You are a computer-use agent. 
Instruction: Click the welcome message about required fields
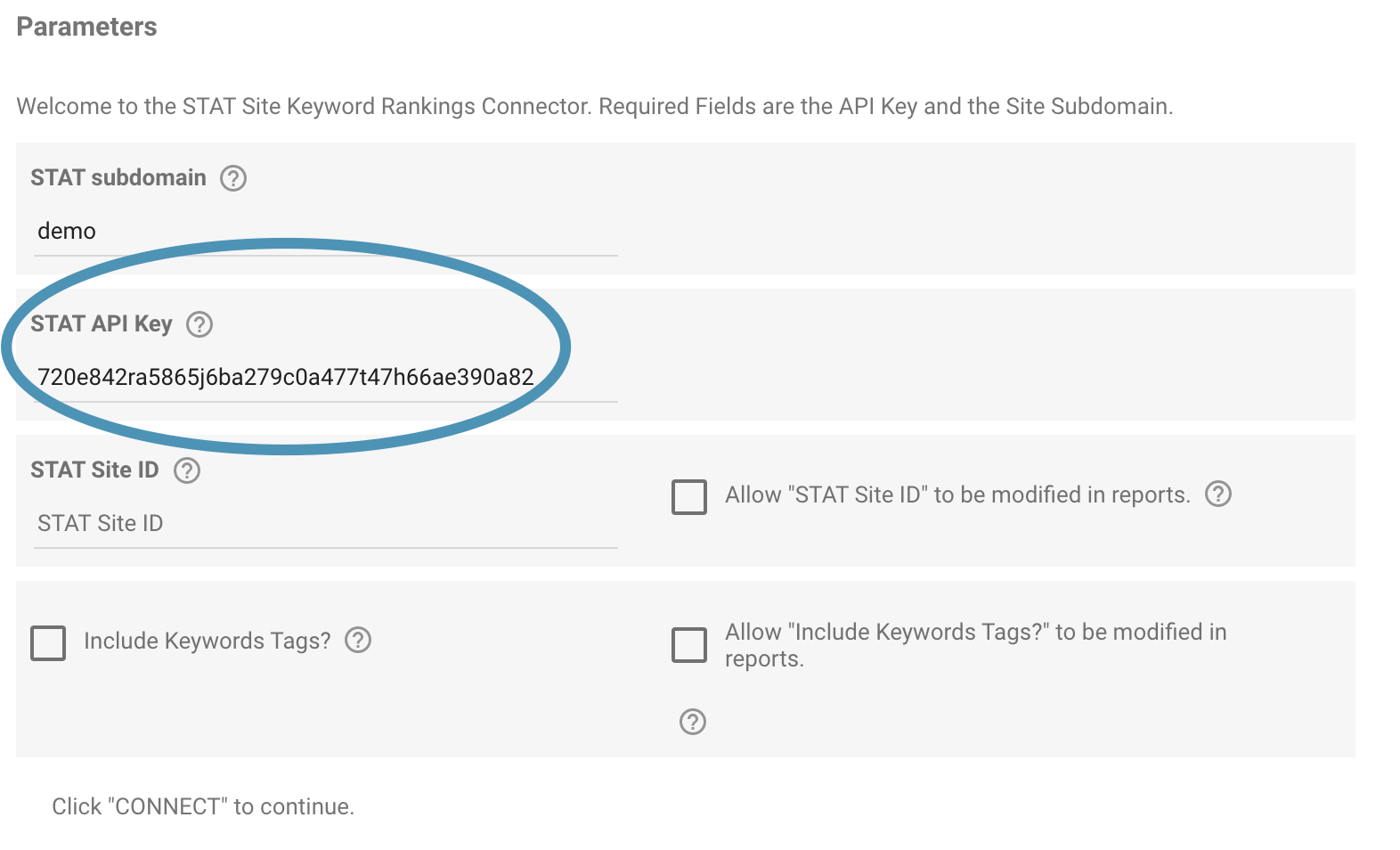(594, 106)
